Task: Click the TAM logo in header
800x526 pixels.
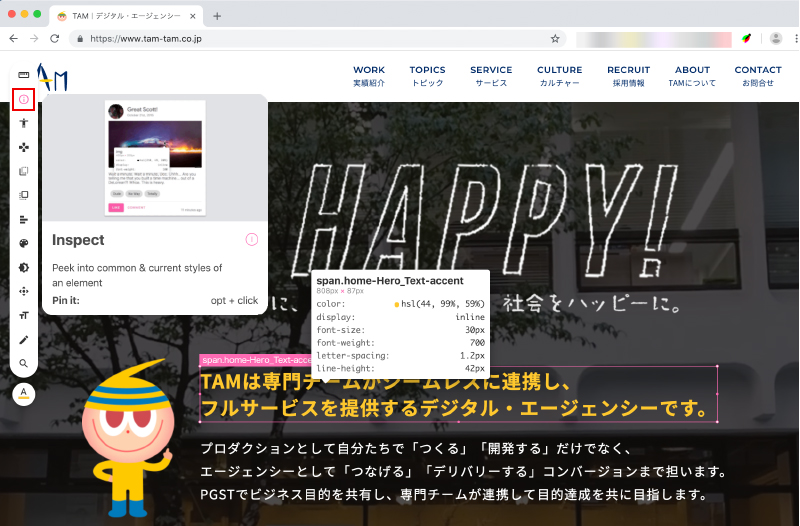Action: click(53, 78)
